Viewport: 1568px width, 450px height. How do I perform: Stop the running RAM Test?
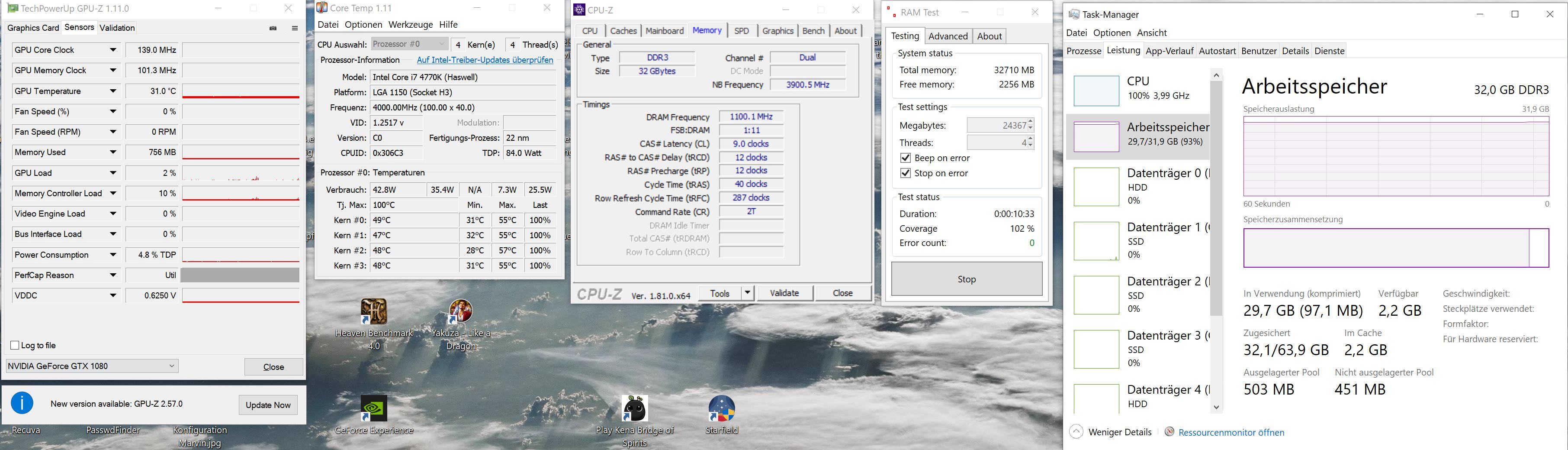click(x=967, y=279)
